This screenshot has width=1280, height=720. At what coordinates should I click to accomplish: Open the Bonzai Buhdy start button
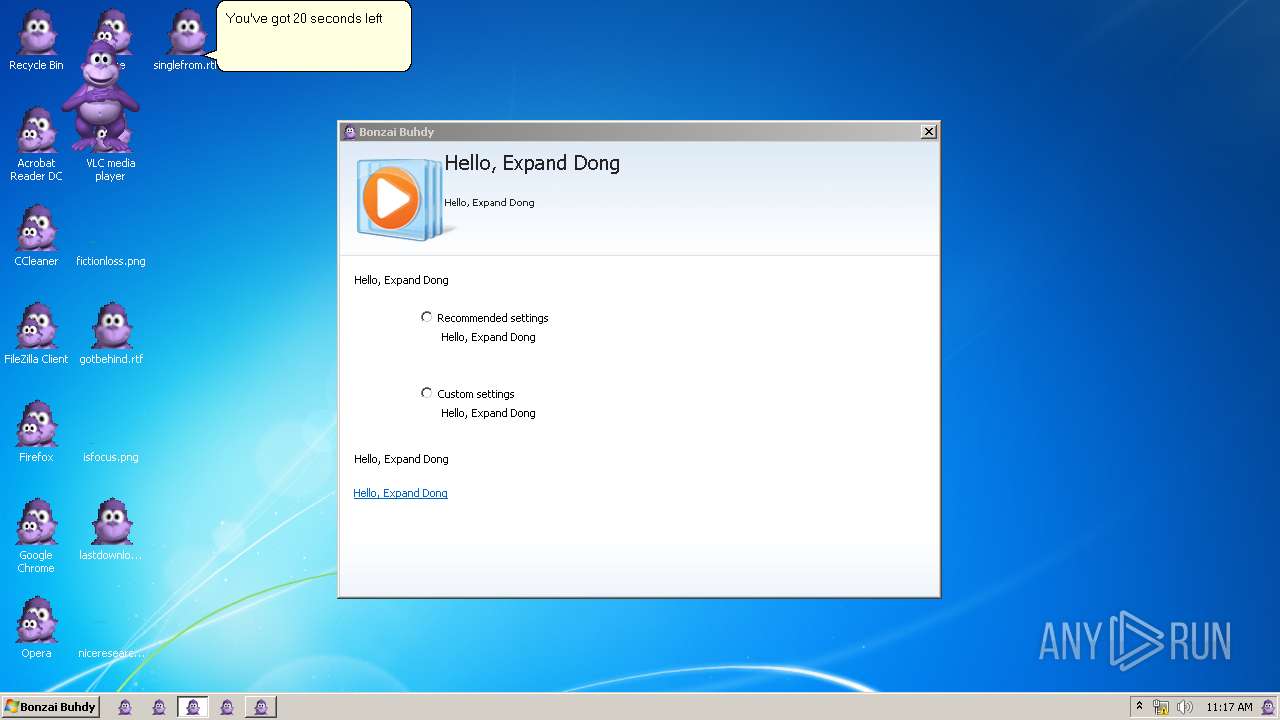(50, 707)
